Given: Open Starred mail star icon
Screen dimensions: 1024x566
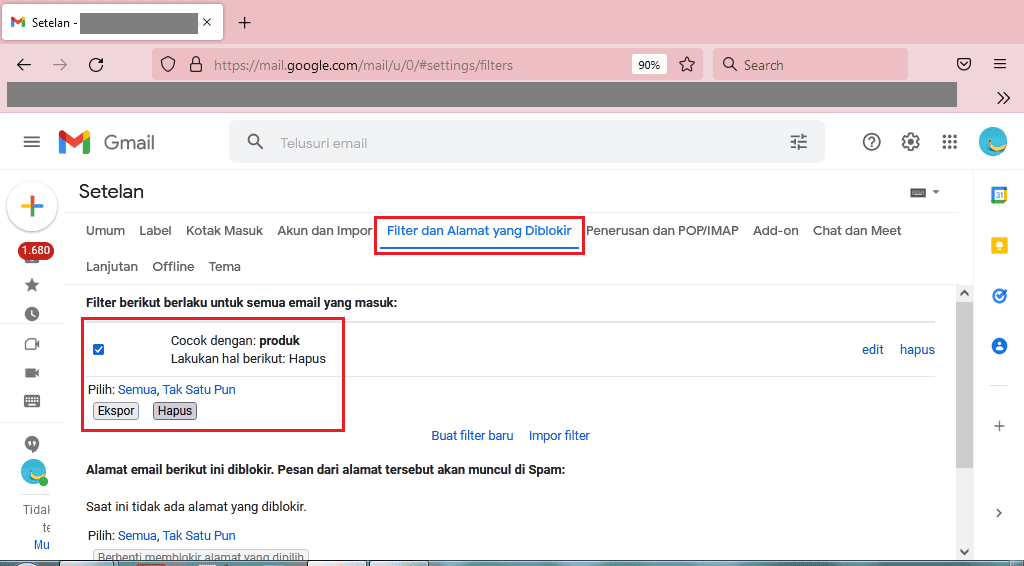Looking at the screenshot, I should [x=31, y=285].
